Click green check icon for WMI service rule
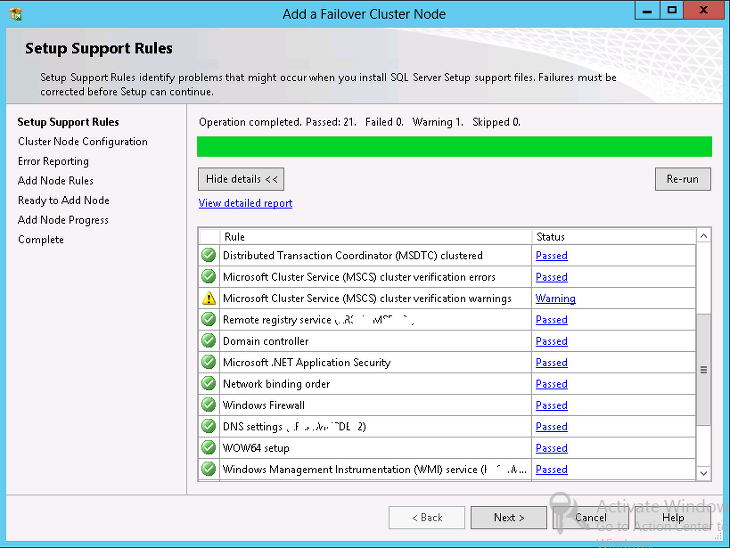 click(x=209, y=469)
